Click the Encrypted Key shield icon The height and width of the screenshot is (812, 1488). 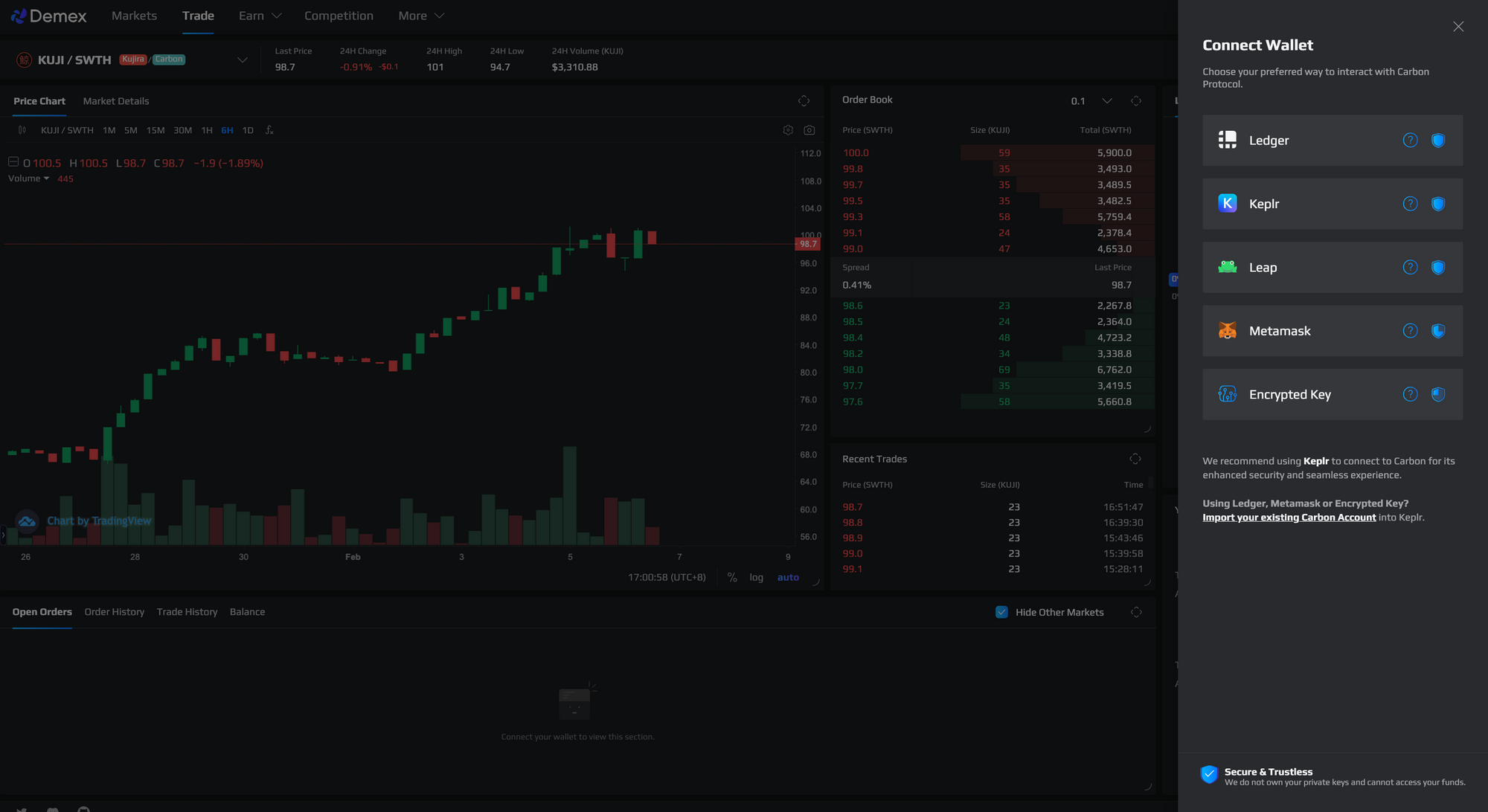(1438, 395)
